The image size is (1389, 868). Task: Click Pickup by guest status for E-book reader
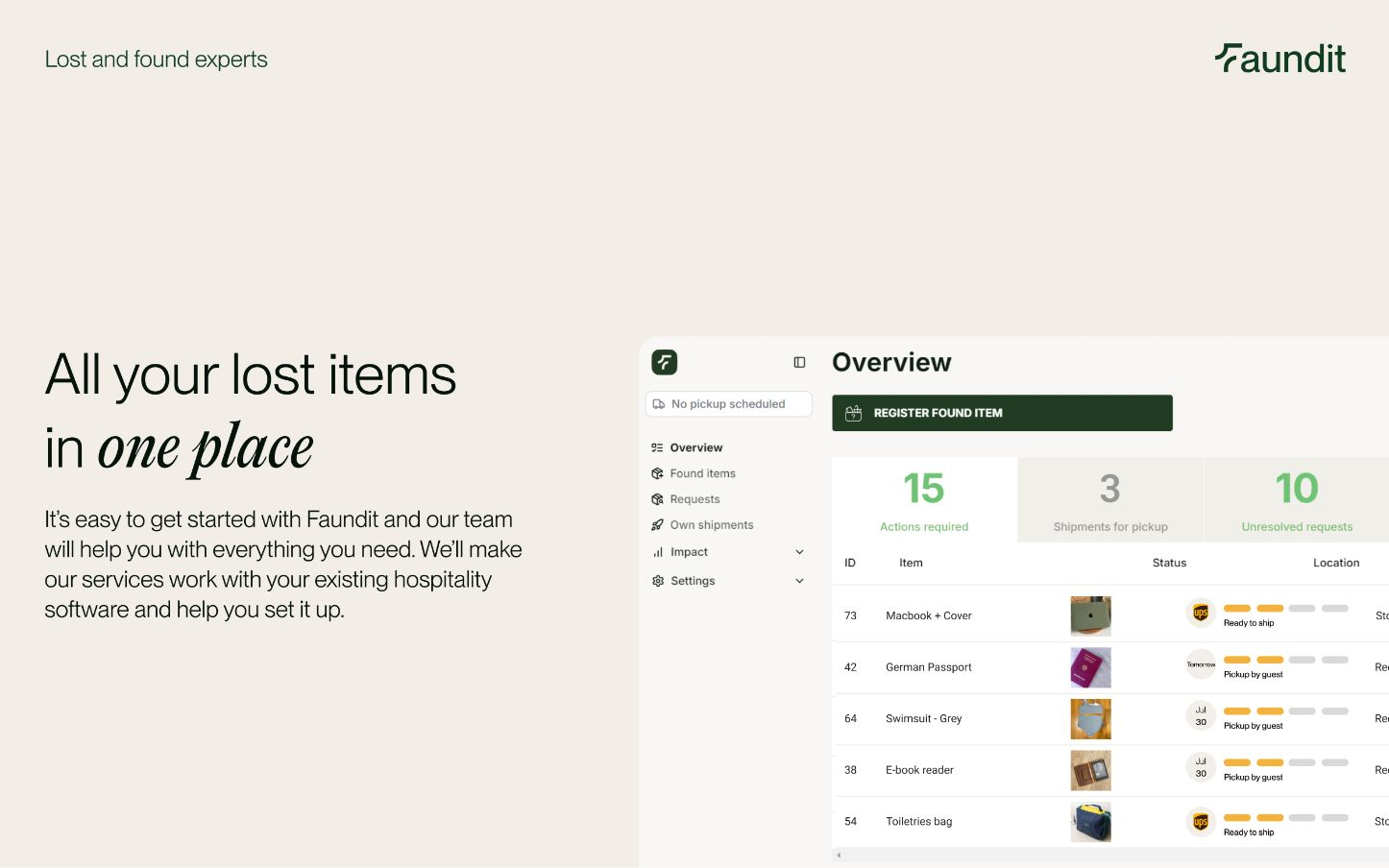click(1254, 778)
